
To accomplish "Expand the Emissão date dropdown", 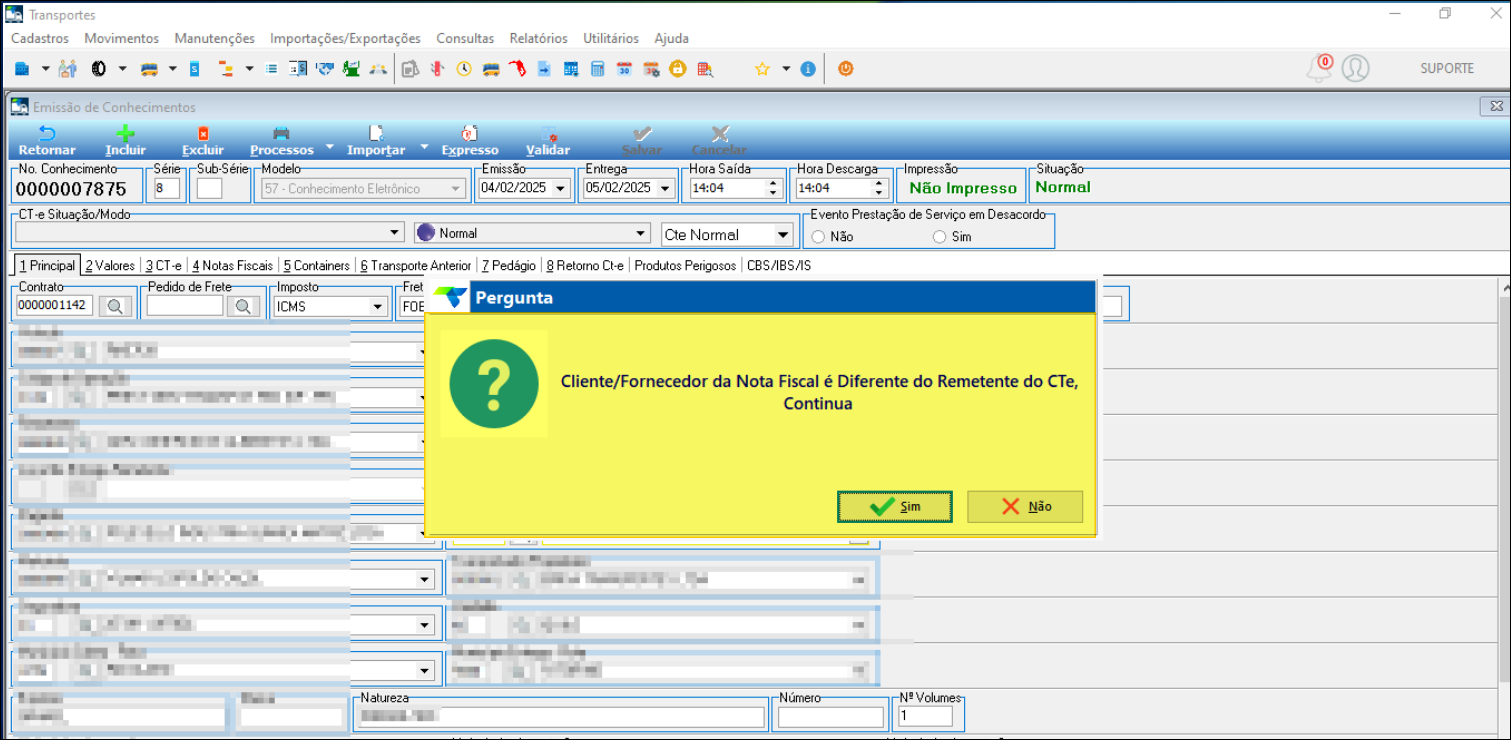I will [560, 188].
